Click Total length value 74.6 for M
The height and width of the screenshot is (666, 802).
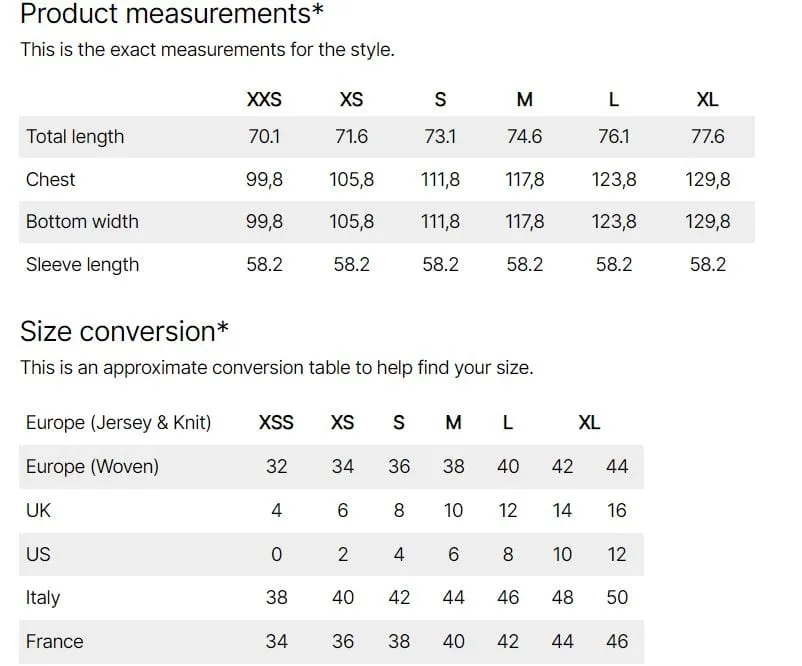(524, 137)
